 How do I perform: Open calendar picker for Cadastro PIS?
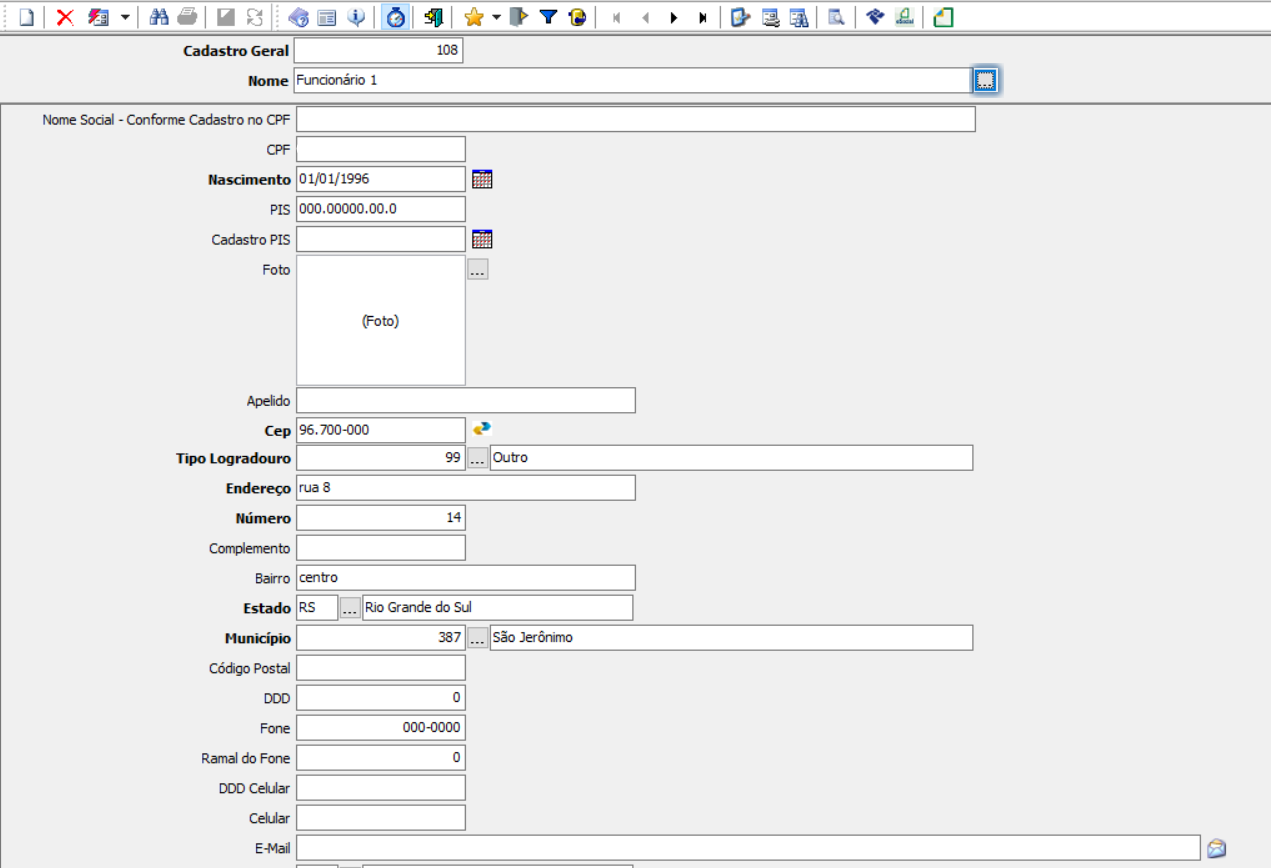pyautogui.click(x=482, y=239)
